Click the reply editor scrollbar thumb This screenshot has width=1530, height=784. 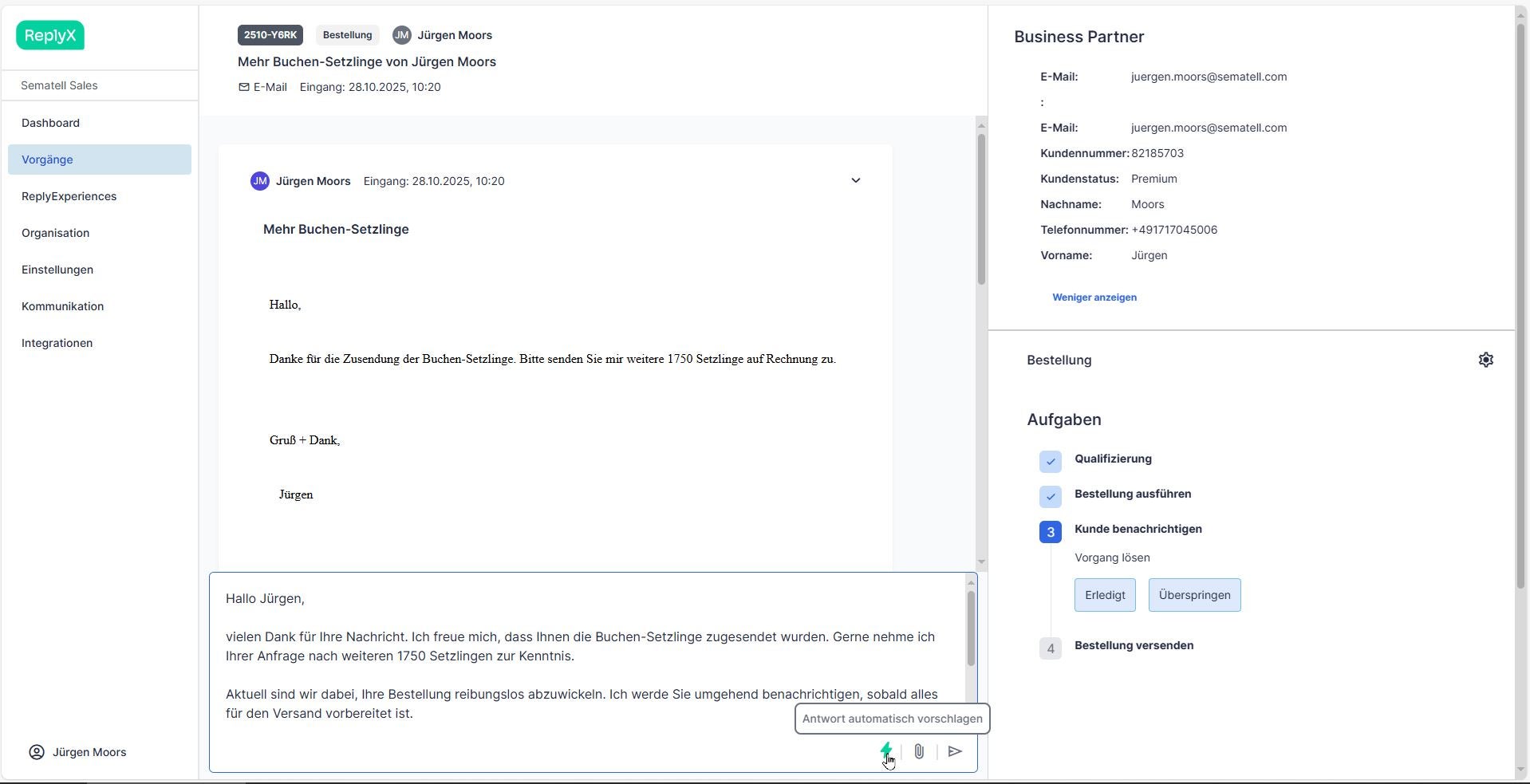pyautogui.click(x=971, y=628)
